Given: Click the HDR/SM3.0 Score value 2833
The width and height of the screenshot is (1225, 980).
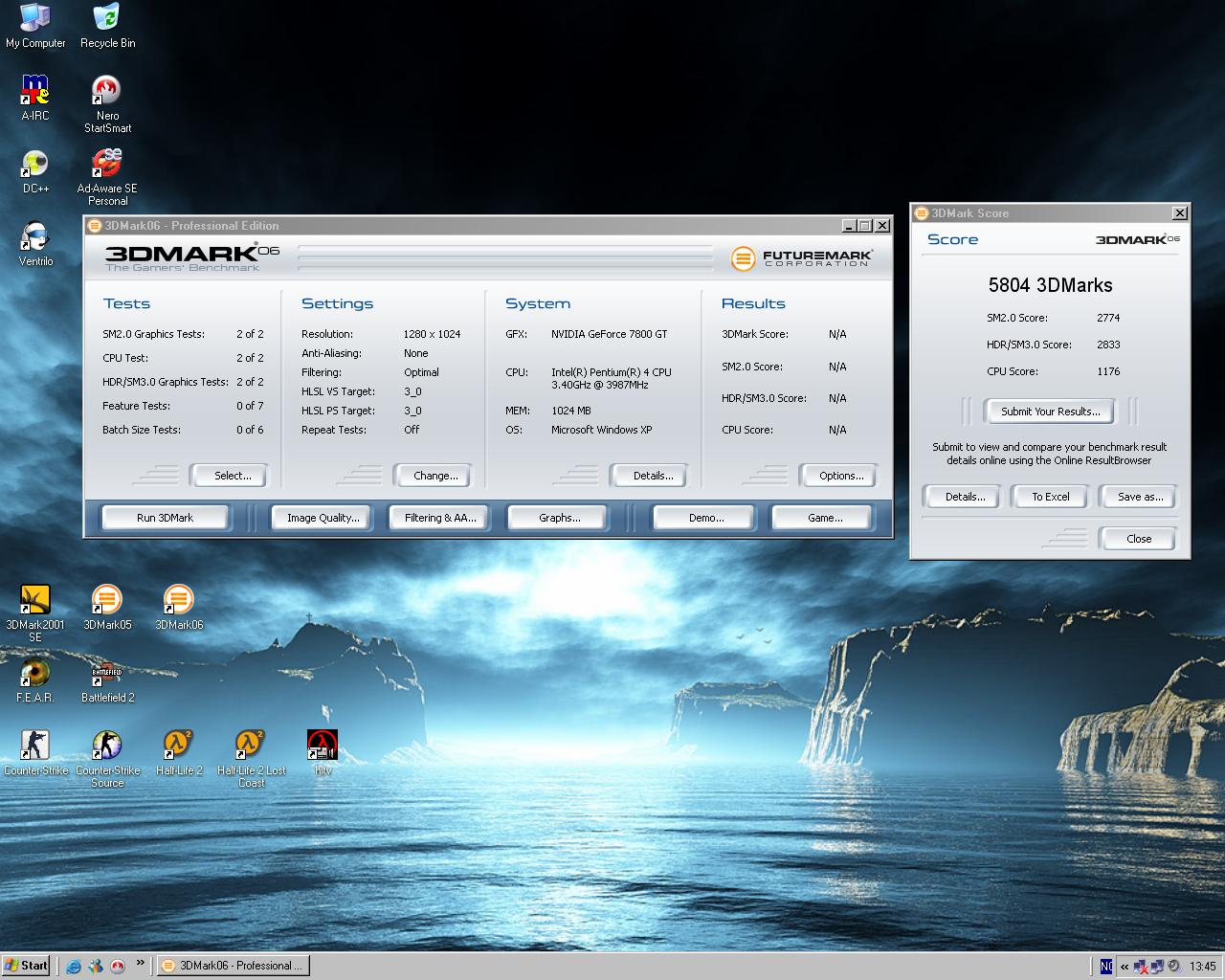Looking at the screenshot, I should [1108, 345].
